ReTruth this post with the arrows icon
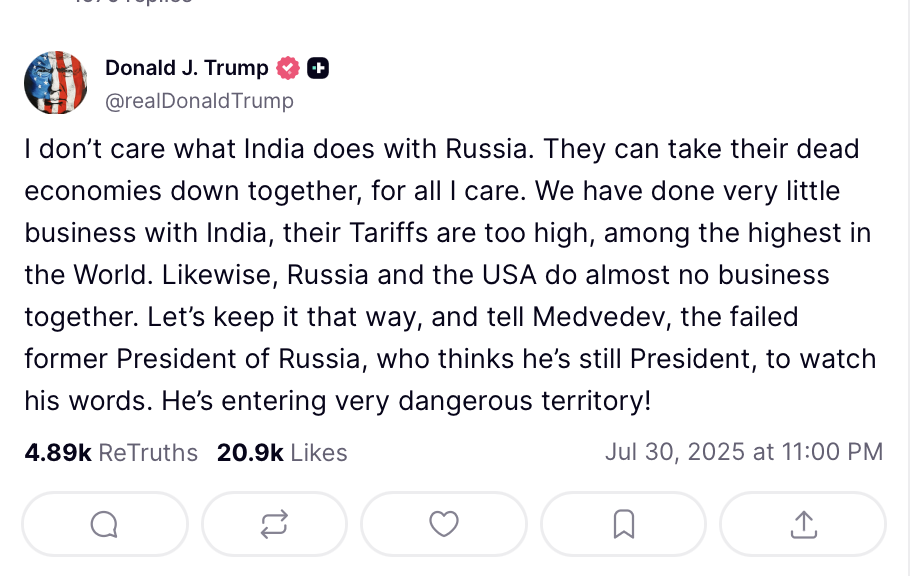 274,524
